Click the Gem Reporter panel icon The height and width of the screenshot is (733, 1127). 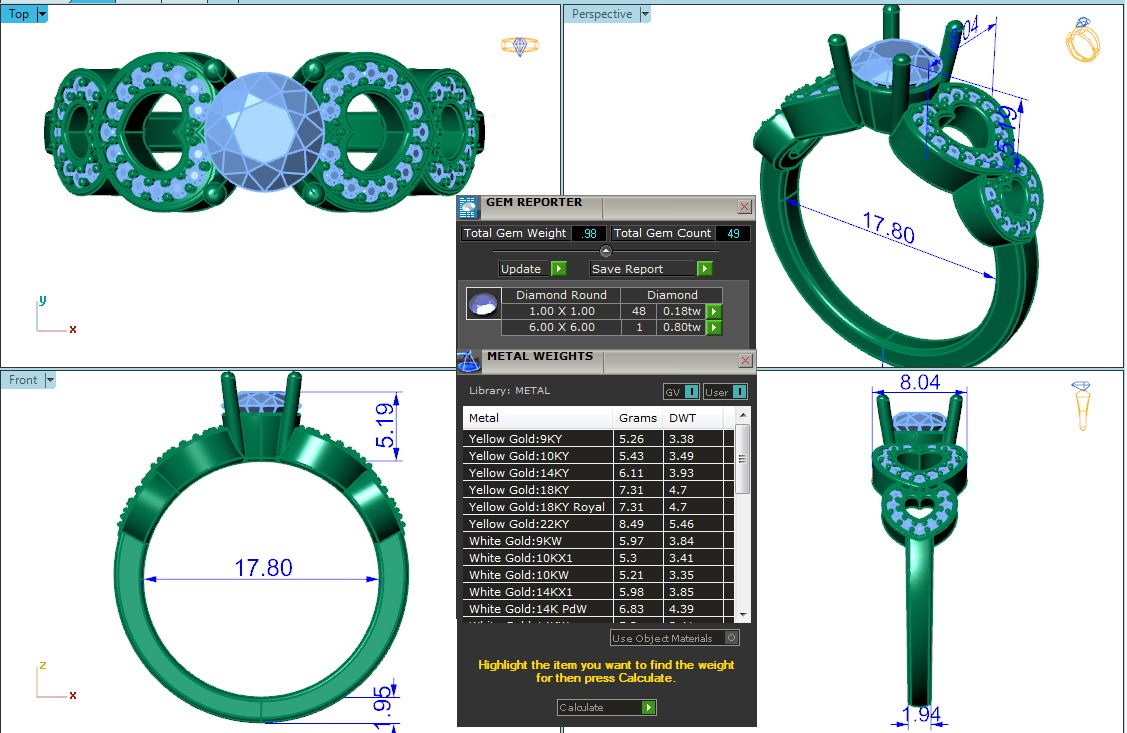(467, 207)
